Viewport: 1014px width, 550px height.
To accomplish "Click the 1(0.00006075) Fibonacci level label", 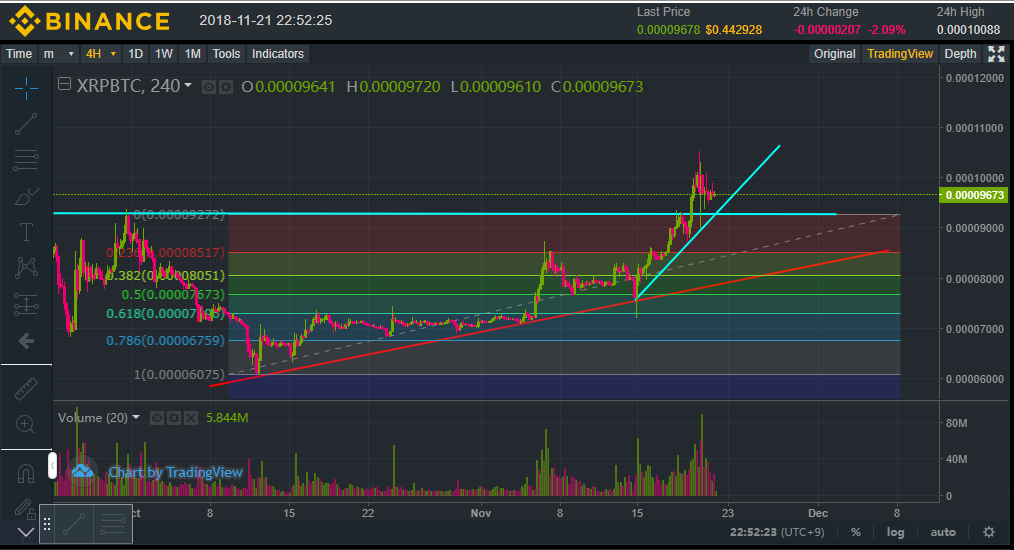I will [179, 374].
